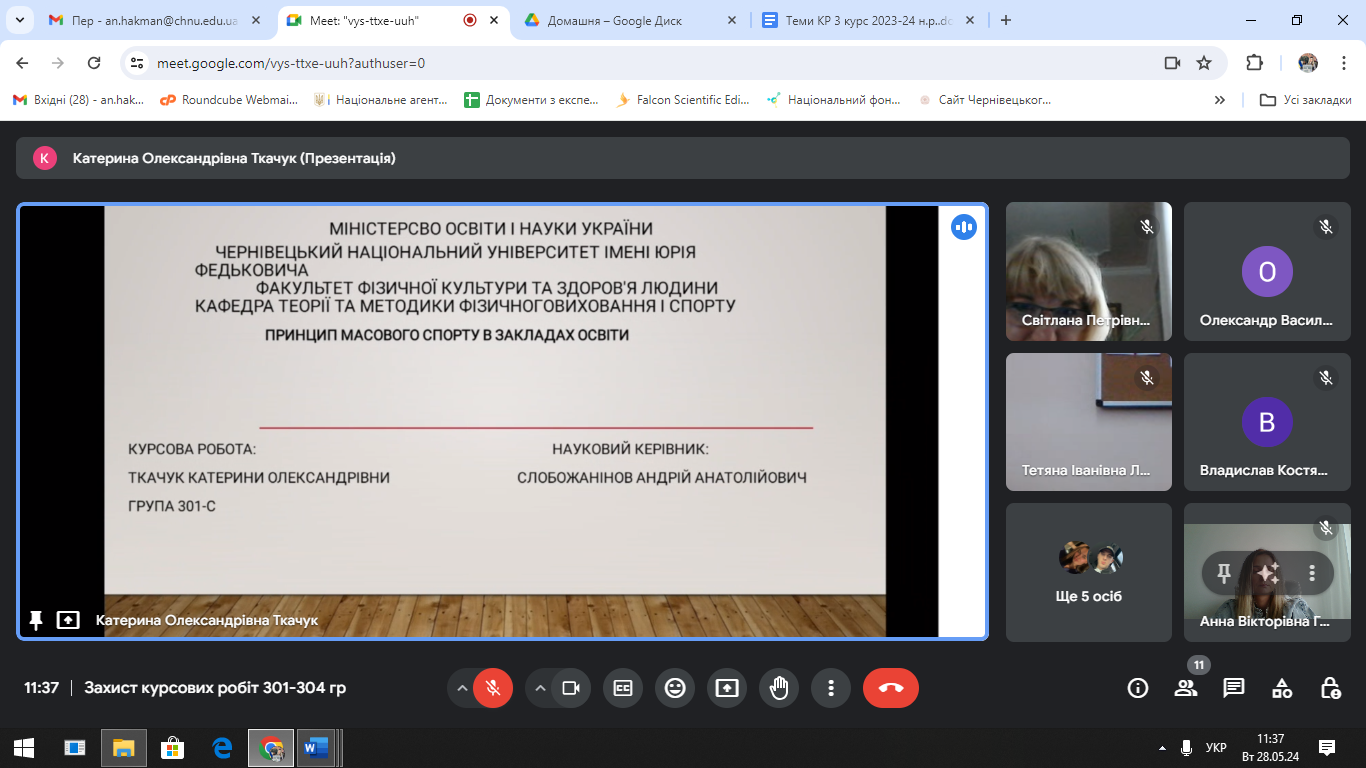Open Roundcube Webmail bookmark
The width and height of the screenshot is (1366, 768).
229,100
